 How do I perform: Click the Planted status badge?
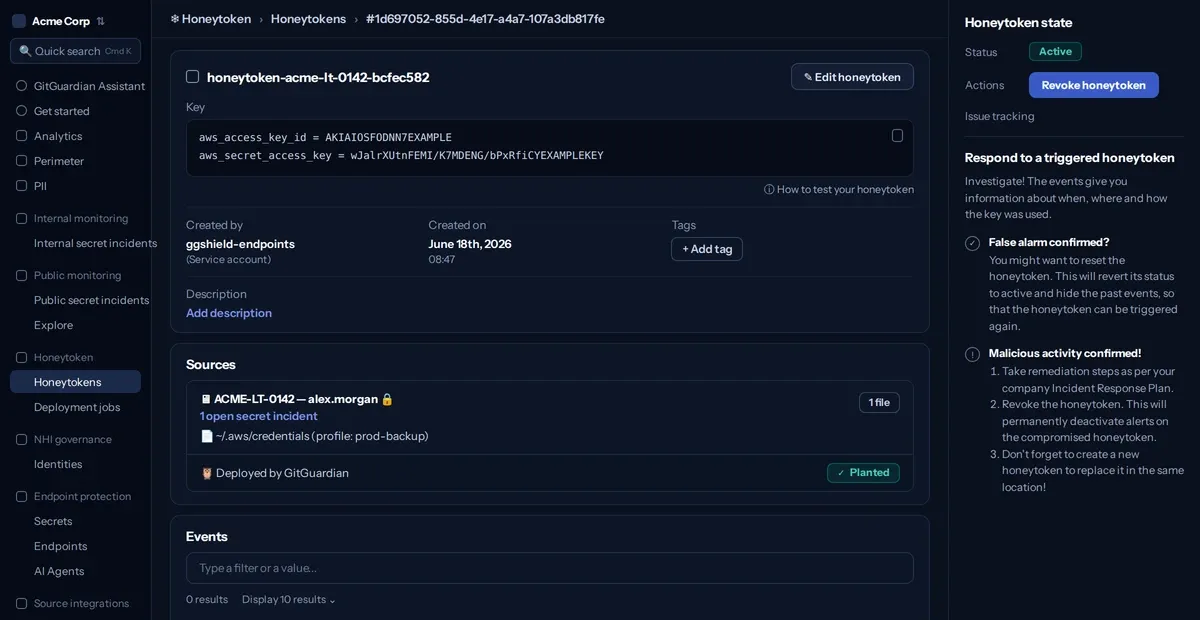click(x=863, y=473)
